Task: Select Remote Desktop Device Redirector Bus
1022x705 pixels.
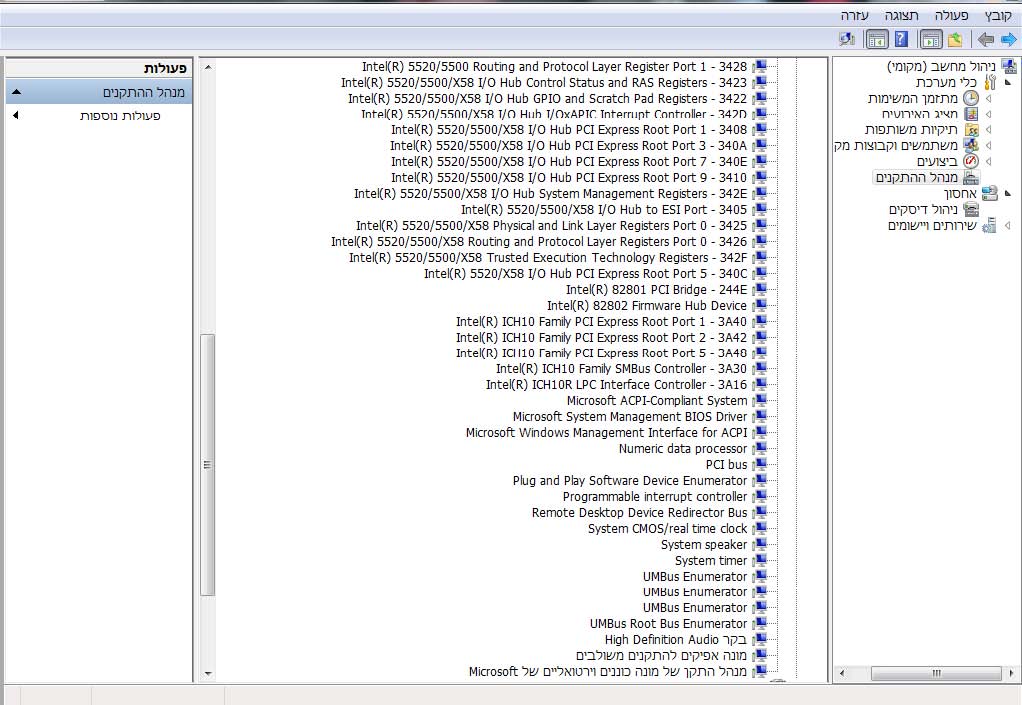Action: 639,513
